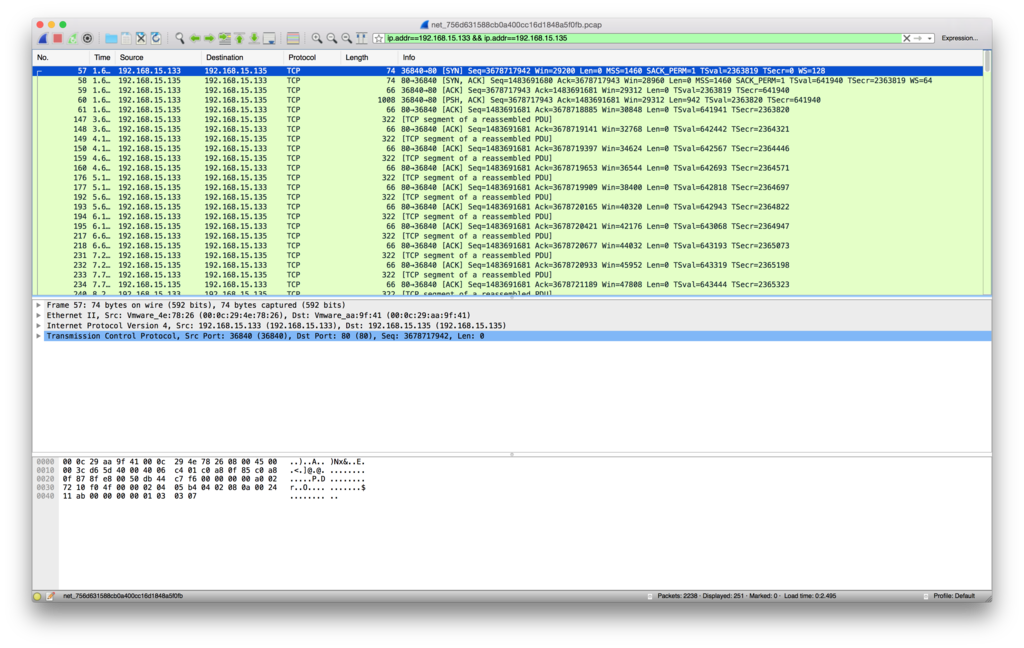Open the Find Packet tool

[178, 38]
